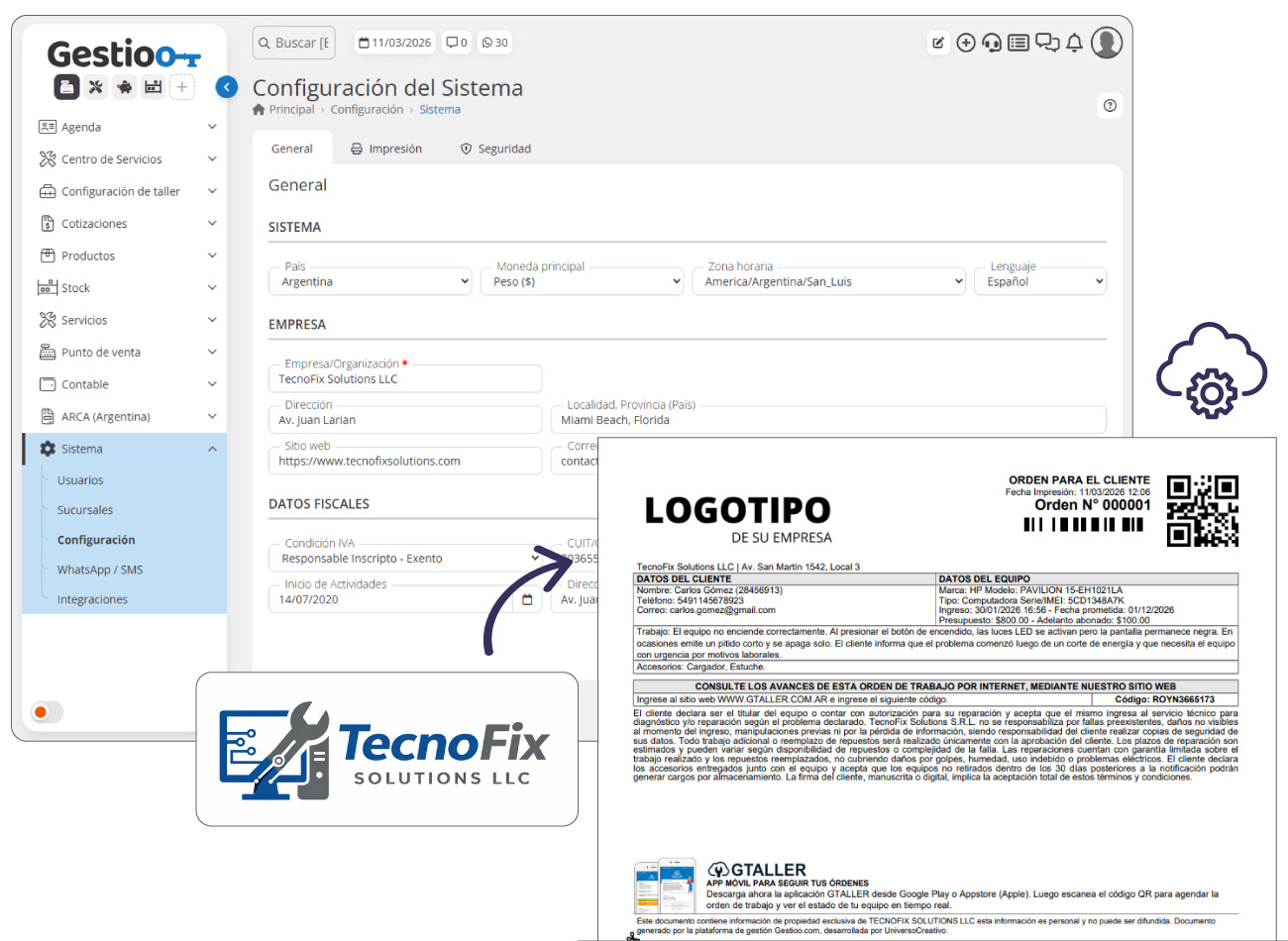Click the home icon in breadcrumb
Image resolution: width=1288 pixels, height=941 pixels.
[x=259, y=110]
